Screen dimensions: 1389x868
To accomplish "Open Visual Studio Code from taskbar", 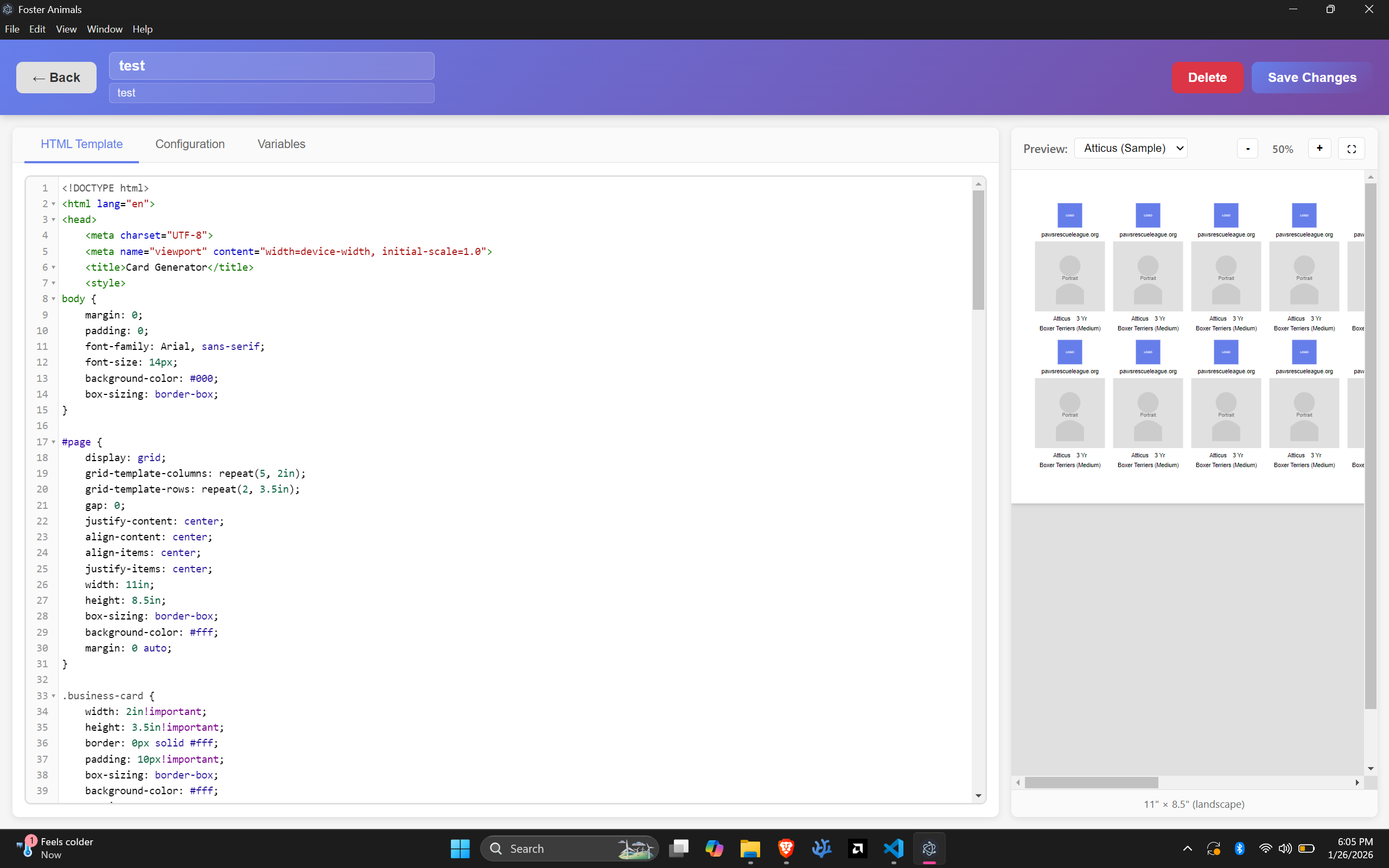I will pyautogui.click(x=894, y=848).
